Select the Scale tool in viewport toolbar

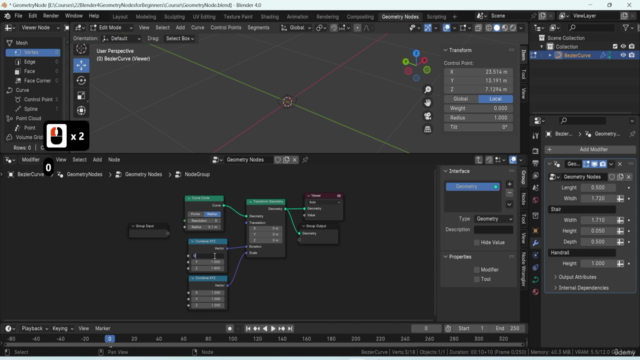pos(81,96)
